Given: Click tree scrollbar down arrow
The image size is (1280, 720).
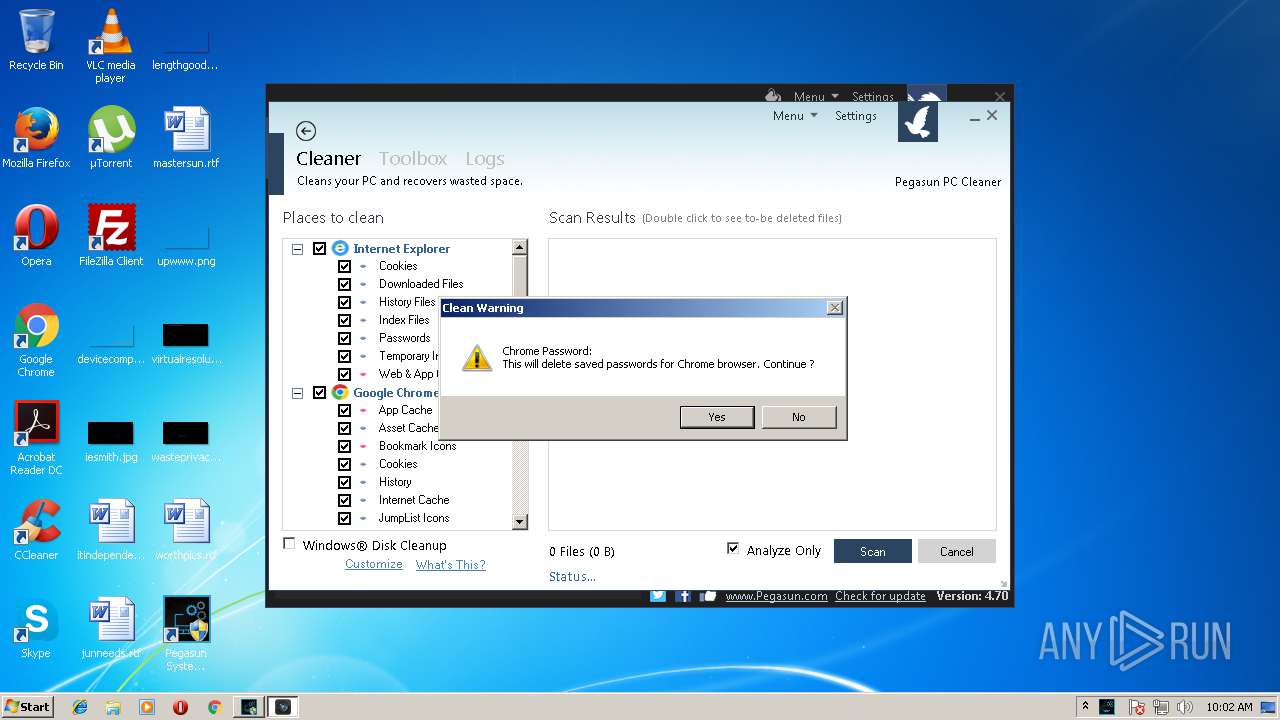Looking at the screenshot, I should [x=519, y=521].
